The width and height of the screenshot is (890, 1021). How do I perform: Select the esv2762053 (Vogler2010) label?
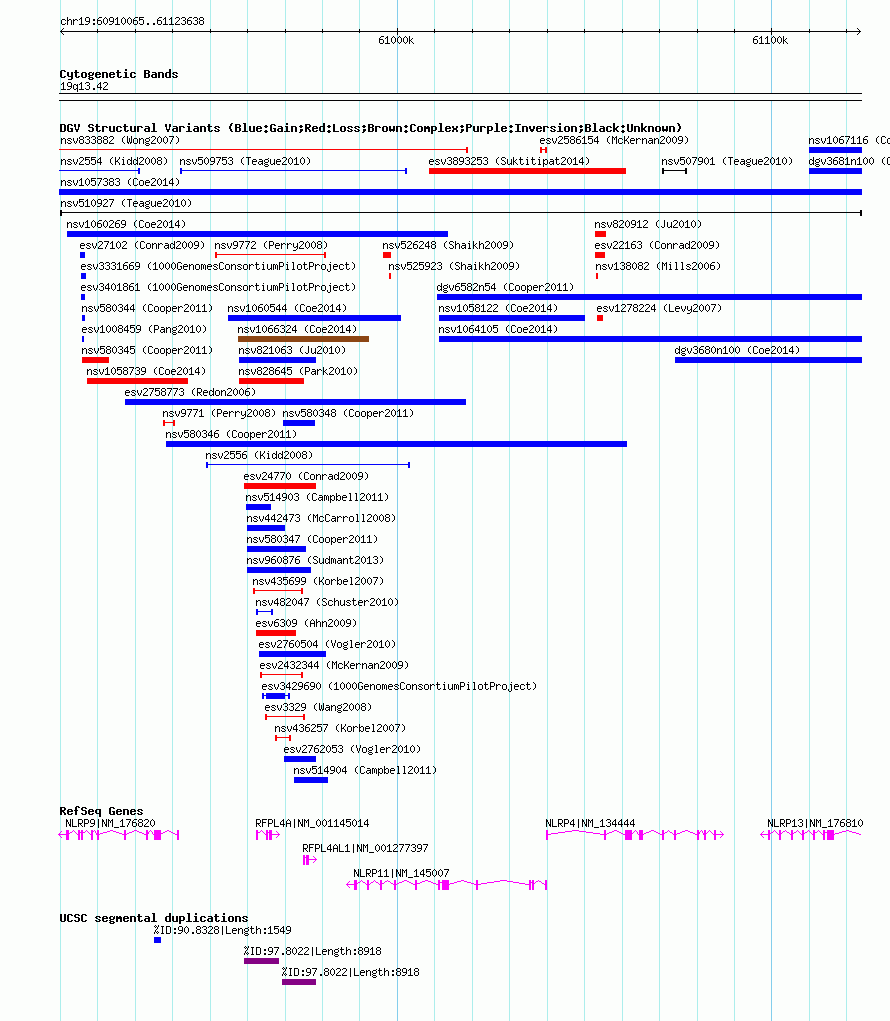352,749
